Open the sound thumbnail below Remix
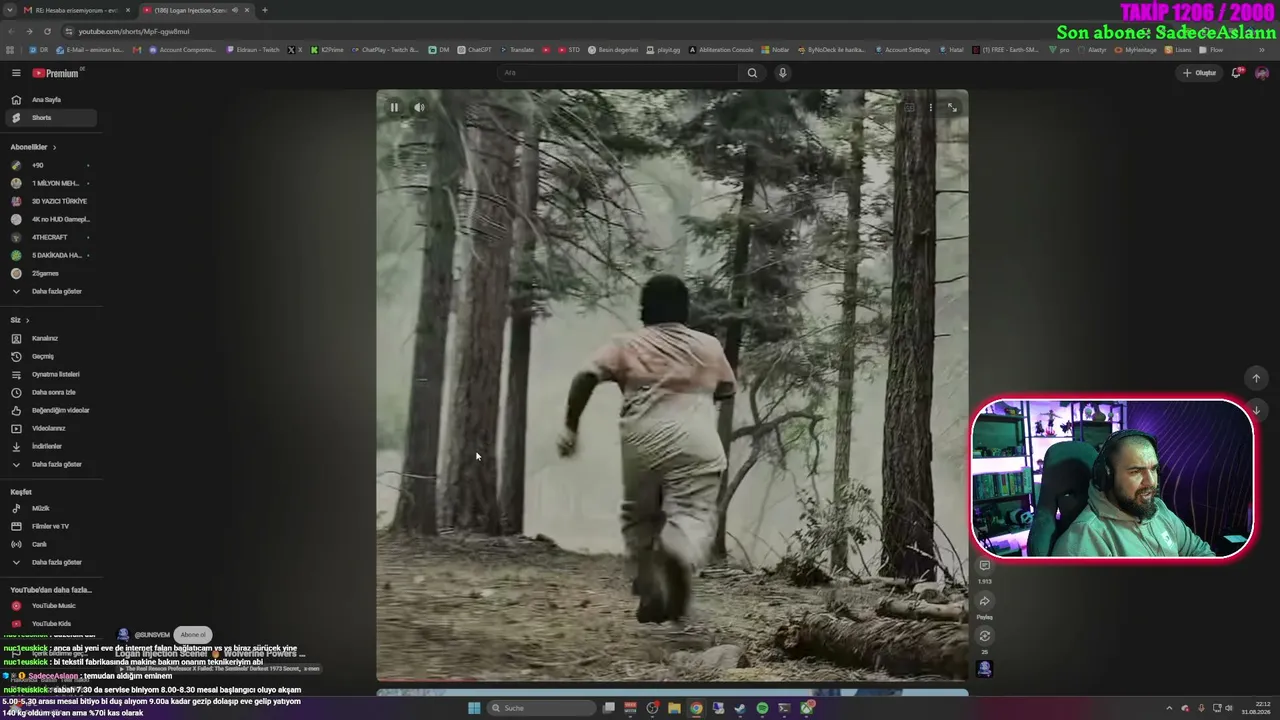Viewport: 1280px width, 720px height. point(985,669)
